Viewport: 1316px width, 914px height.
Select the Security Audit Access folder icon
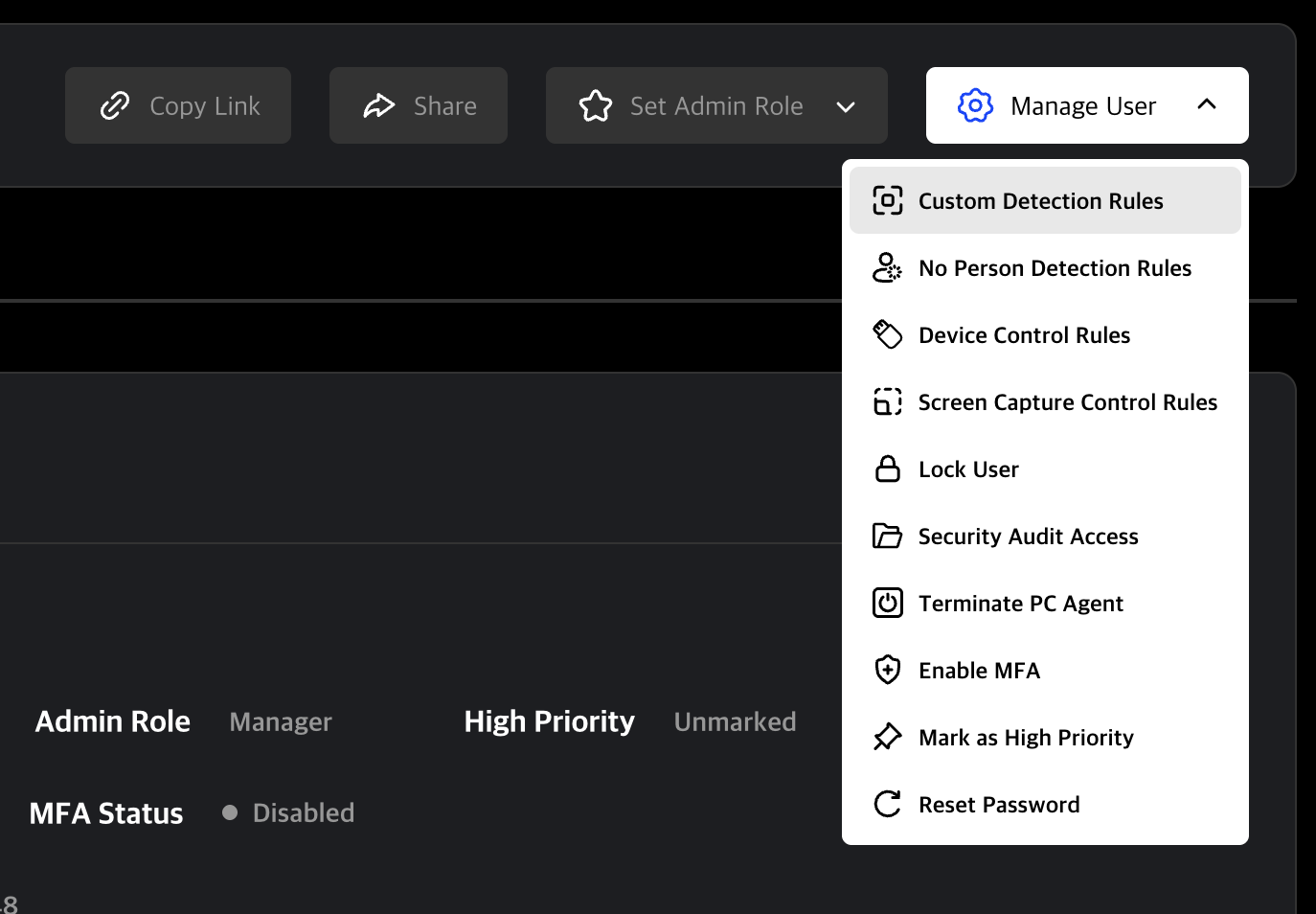[888, 536]
